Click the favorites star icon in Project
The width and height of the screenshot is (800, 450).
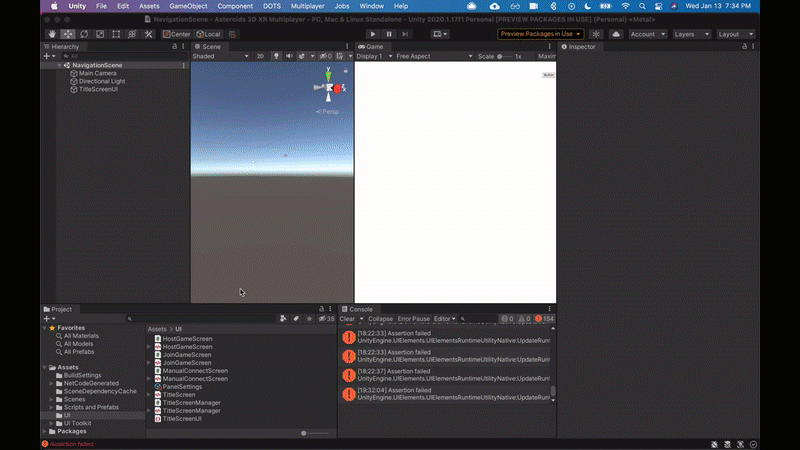click(x=309, y=319)
